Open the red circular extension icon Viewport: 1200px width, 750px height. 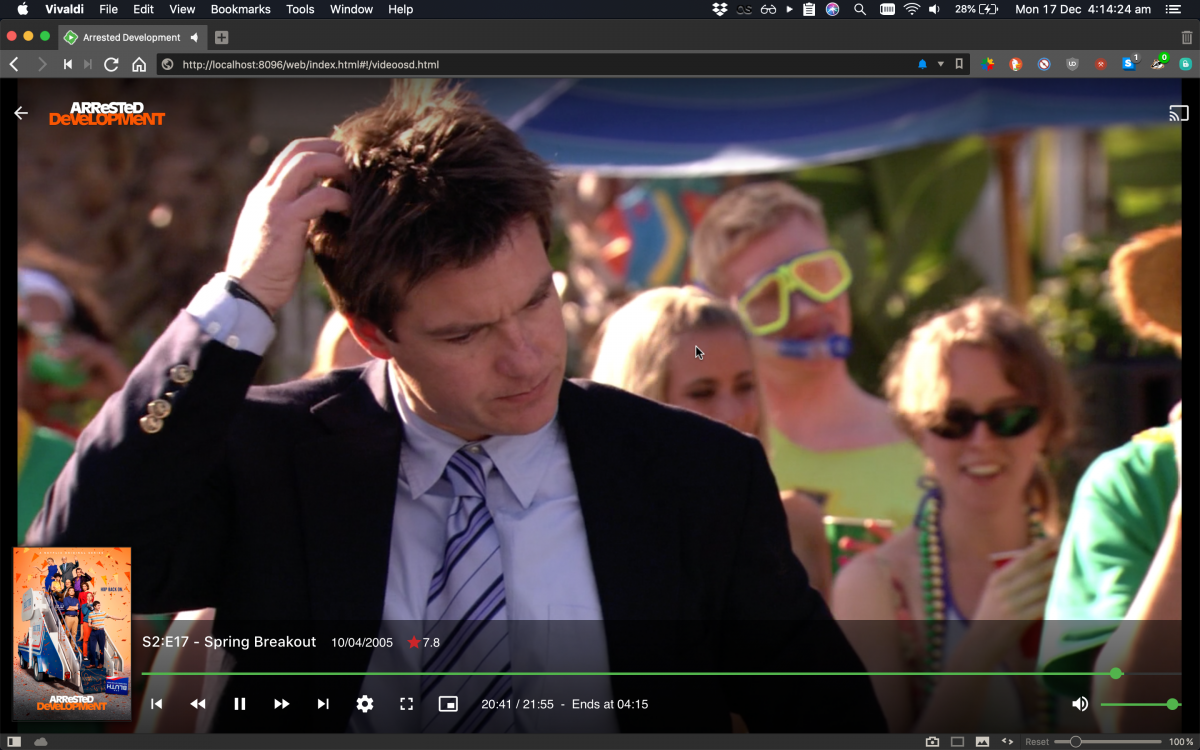(x=1100, y=64)
